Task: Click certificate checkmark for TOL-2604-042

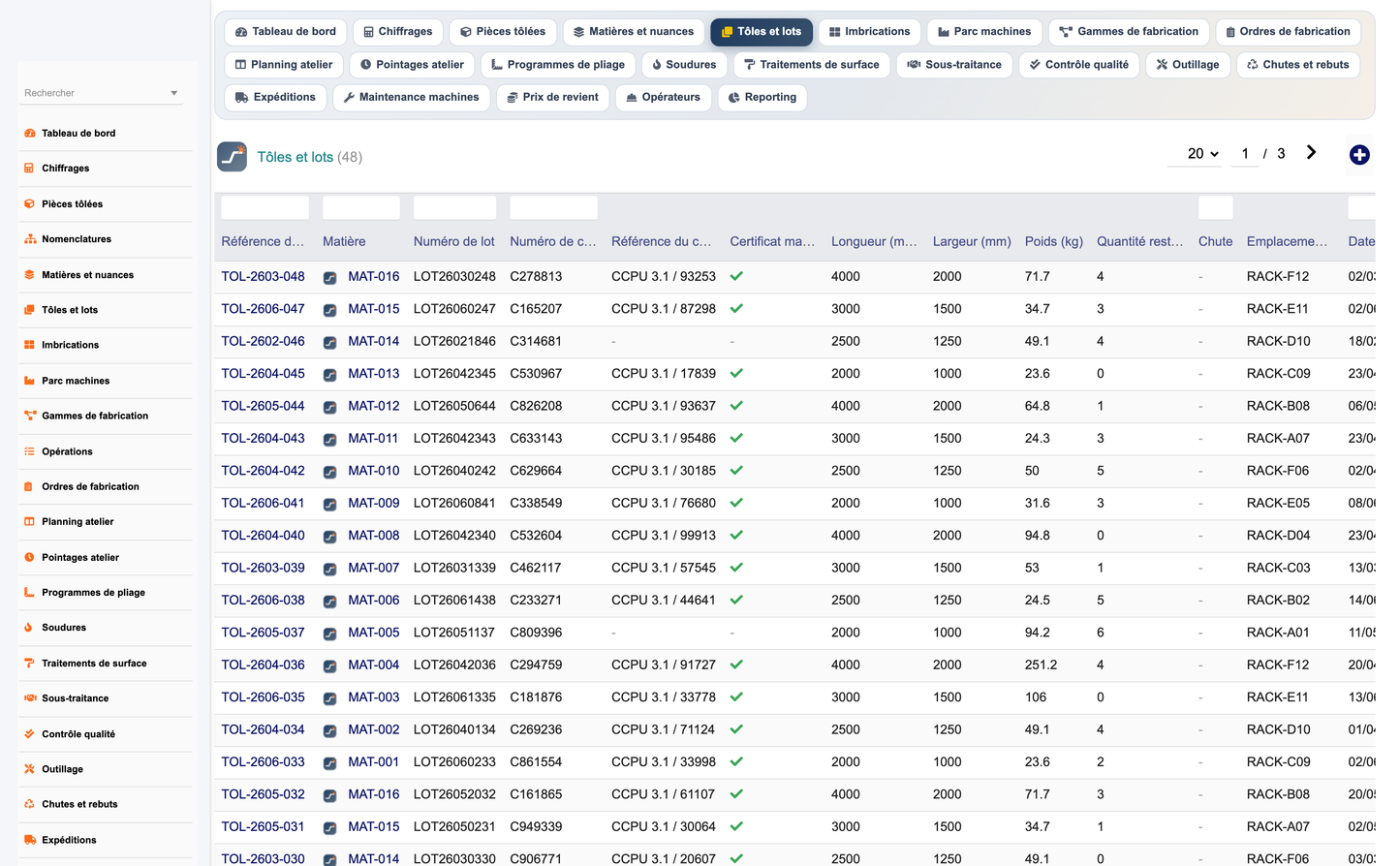Action: pyautogui.click(x=736, y=471)
